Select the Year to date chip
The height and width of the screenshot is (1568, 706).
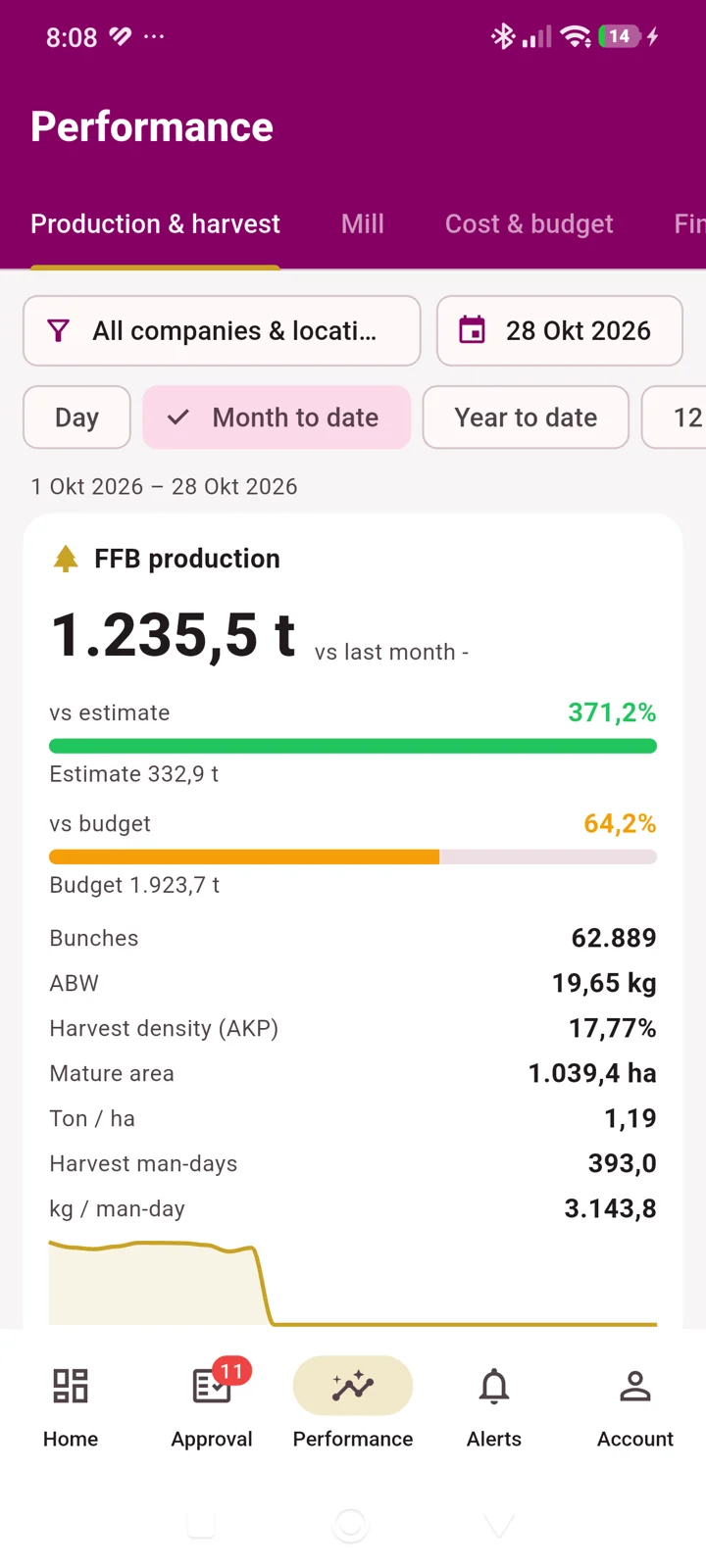(x=526, y=417)
